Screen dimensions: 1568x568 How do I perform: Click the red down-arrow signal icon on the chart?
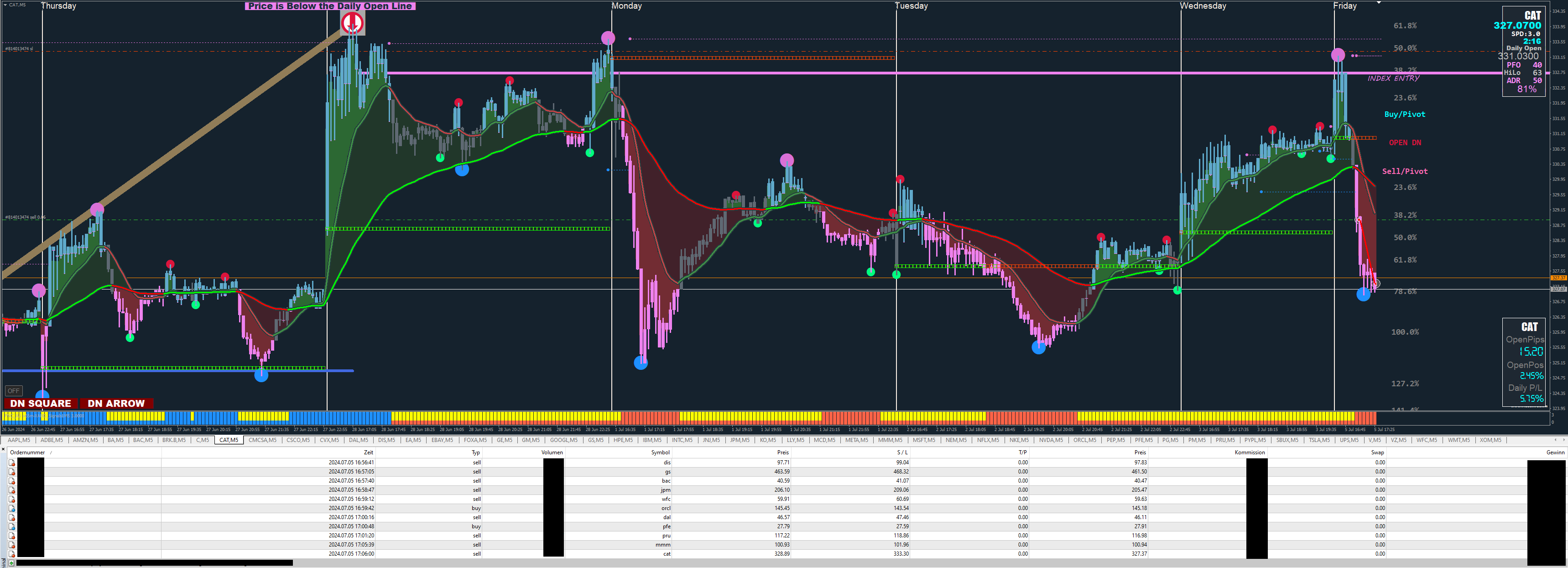point(353,23)
